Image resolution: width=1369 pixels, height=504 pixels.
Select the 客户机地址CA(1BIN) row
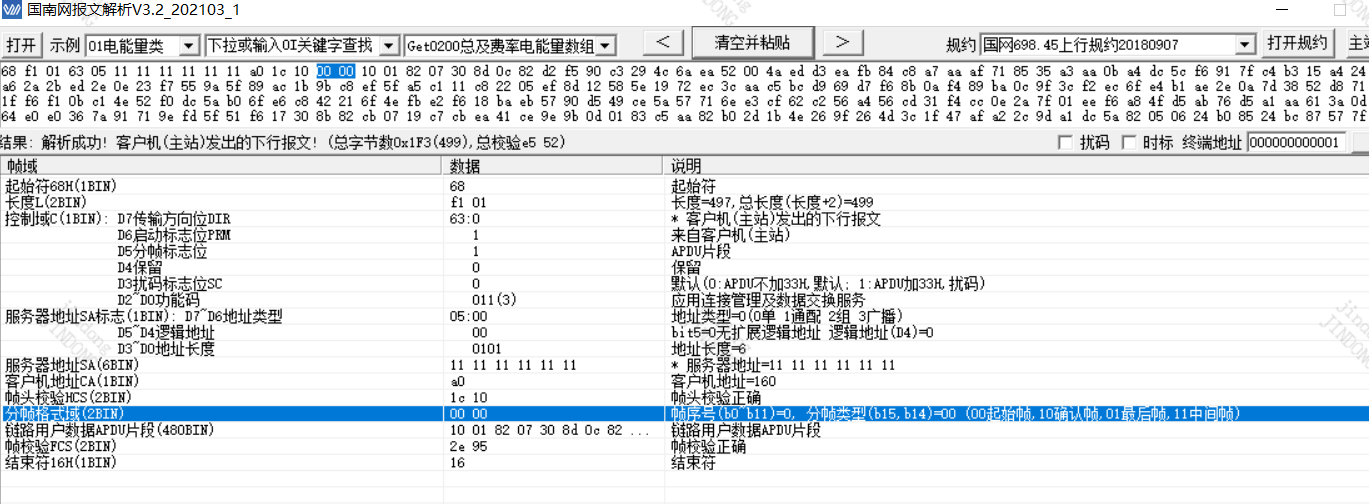click(684, 381)
